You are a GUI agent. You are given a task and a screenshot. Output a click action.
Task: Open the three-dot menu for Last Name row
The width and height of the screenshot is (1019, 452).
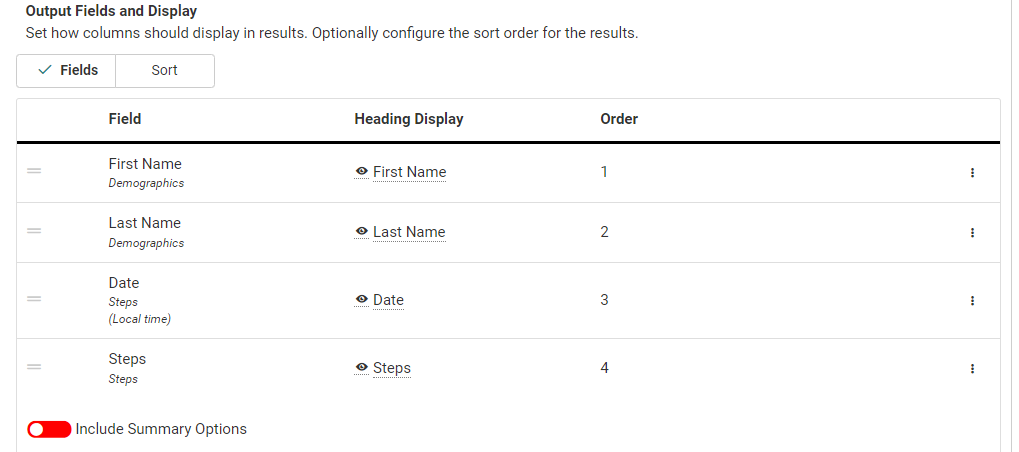pos(972,233)
